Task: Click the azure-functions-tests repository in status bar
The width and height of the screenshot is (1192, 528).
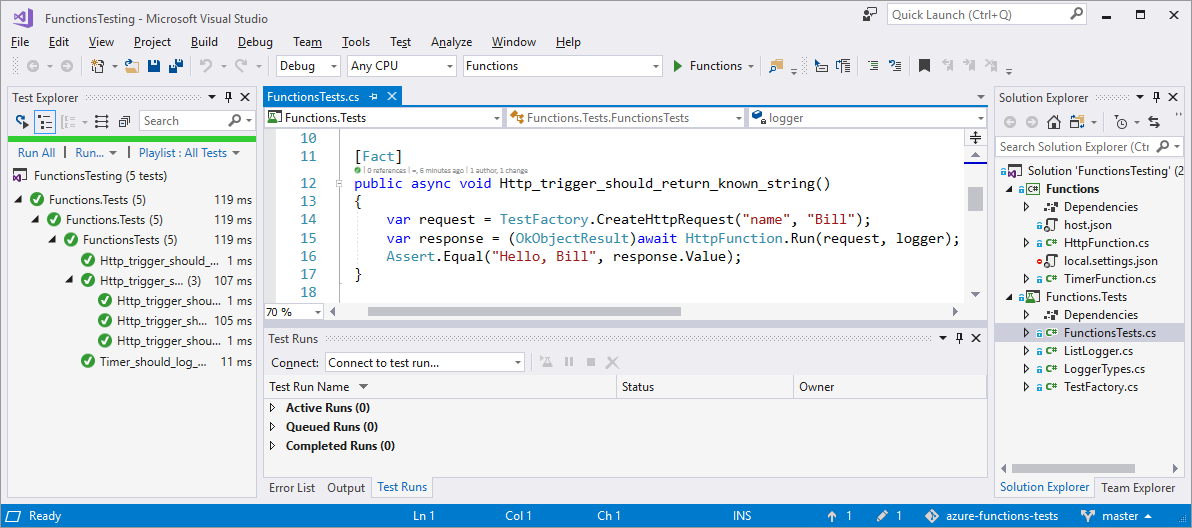Action: [x=991, y=516]
